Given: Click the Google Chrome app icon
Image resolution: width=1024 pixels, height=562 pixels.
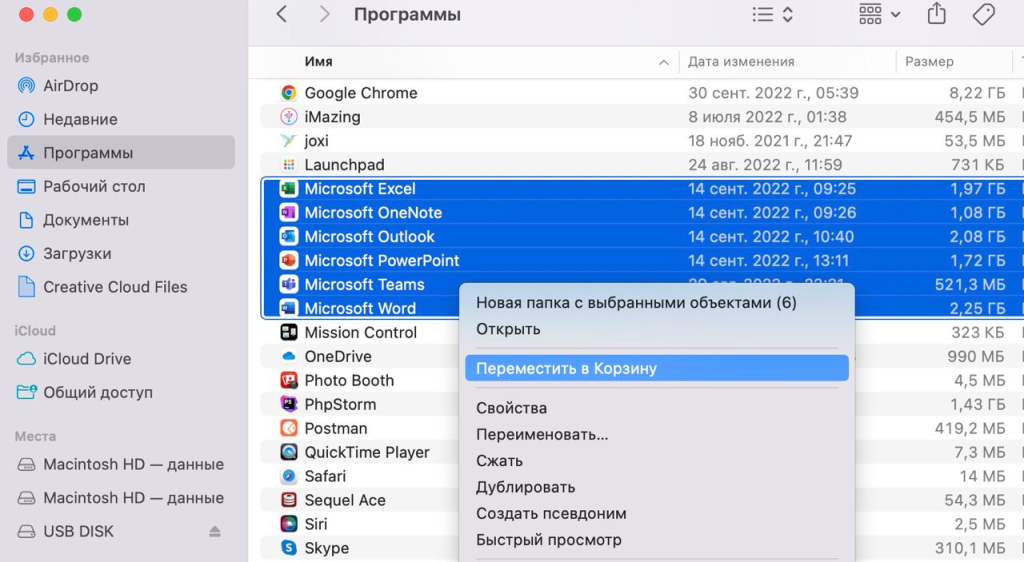Looking at the screenshot, I should [x=289, y=93].
